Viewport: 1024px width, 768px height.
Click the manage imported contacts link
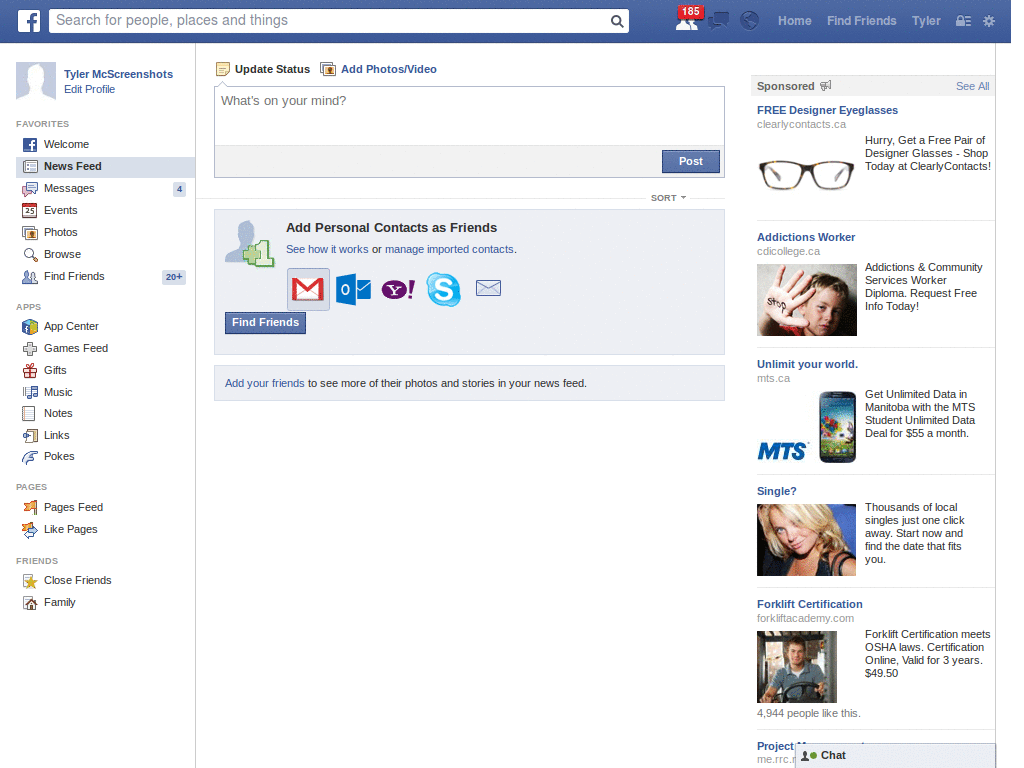[x=449, y=249]
